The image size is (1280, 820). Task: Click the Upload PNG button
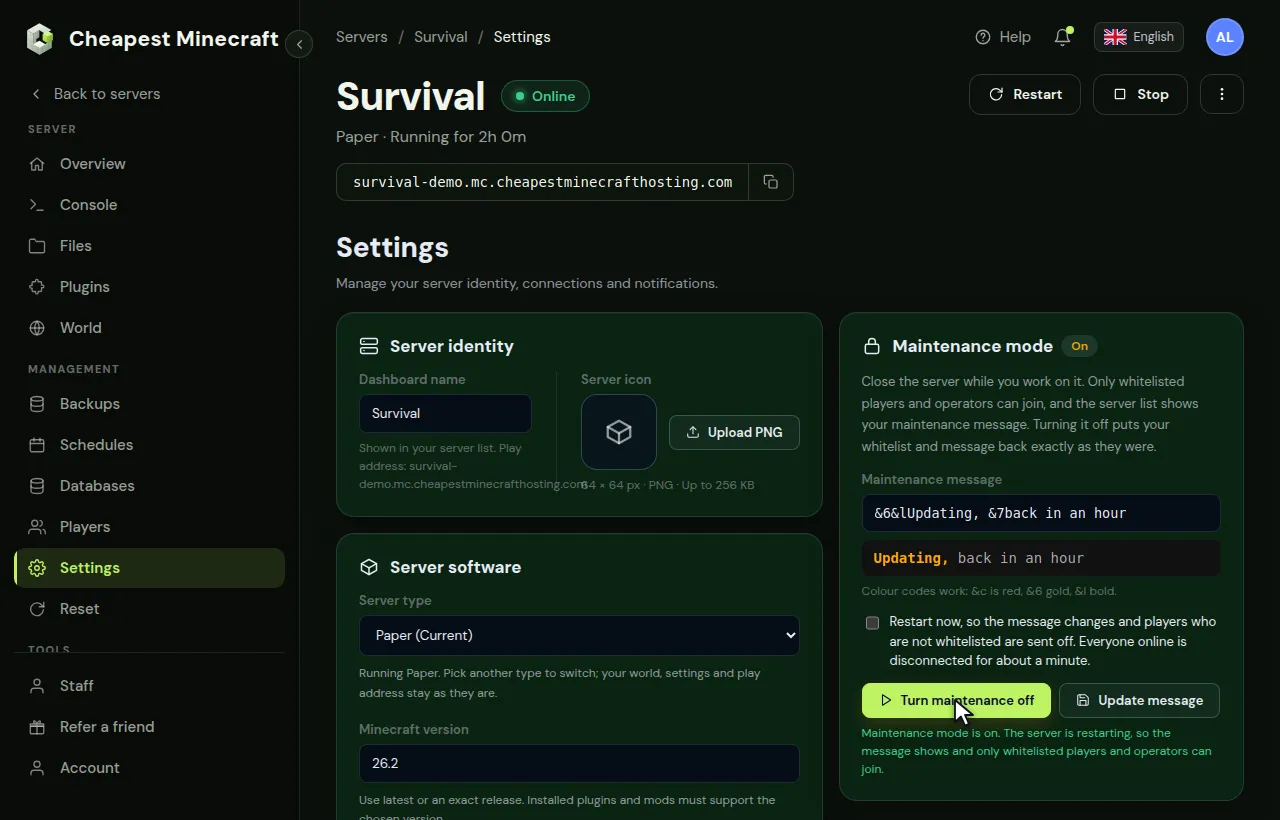coord(734,432)
